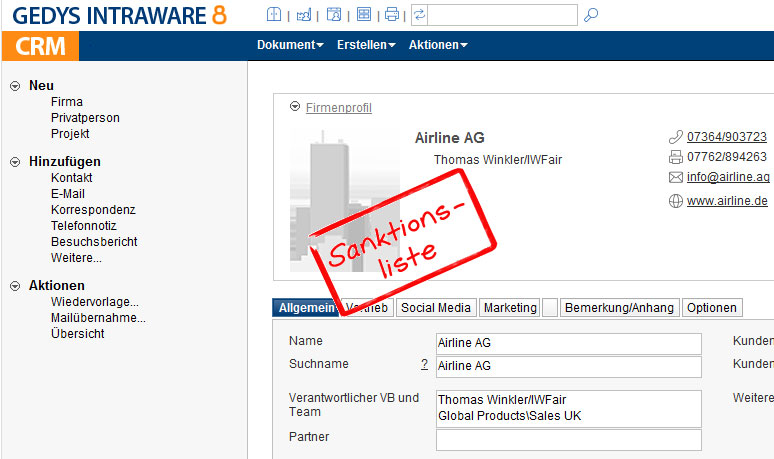Click the contact person icon in toolbar

pyautogui.click(x=334, y=15)
